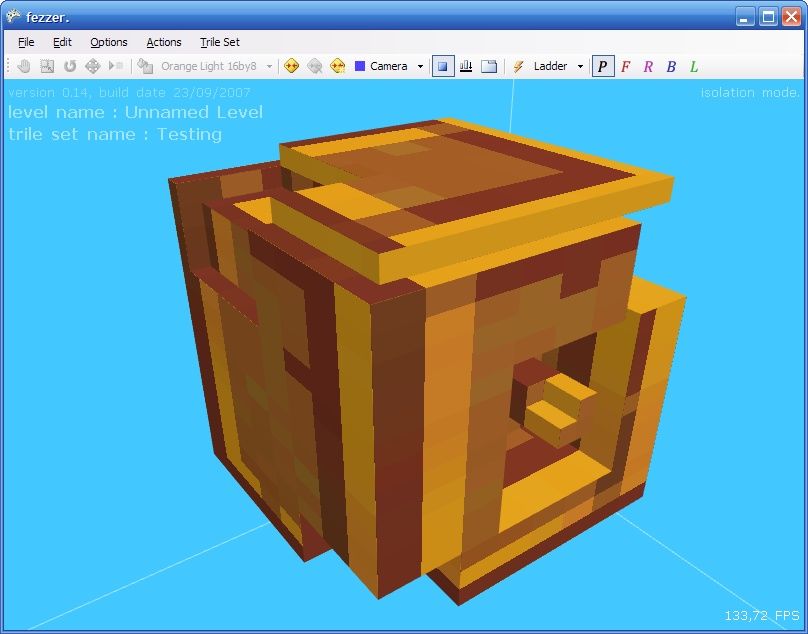Select the four-arrow move tool
808x634 pixels.
click(93, 66)
